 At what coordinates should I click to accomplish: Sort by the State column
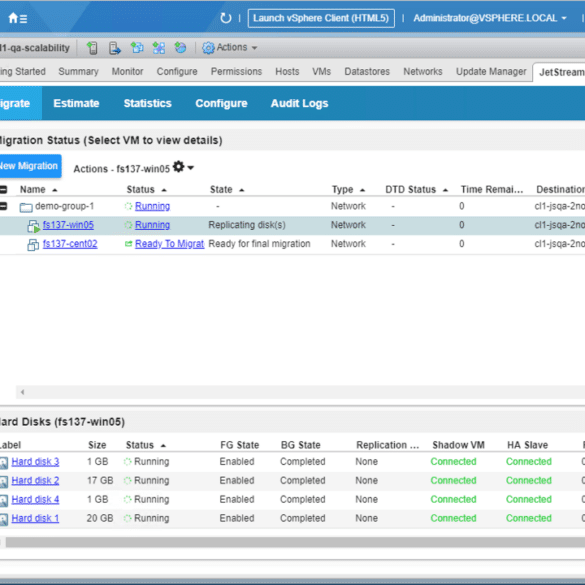pyautogui.click(x=227, y=190)
